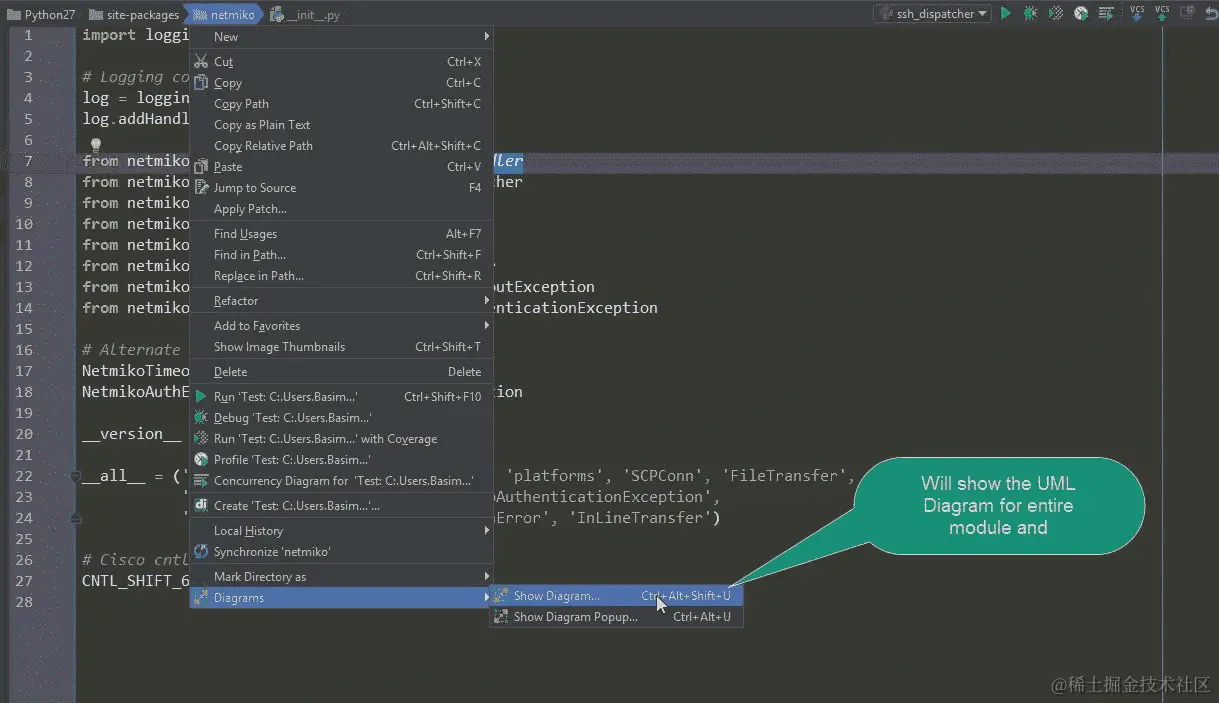Select Concurrency Diagram for Test entry

click(342, 481)
